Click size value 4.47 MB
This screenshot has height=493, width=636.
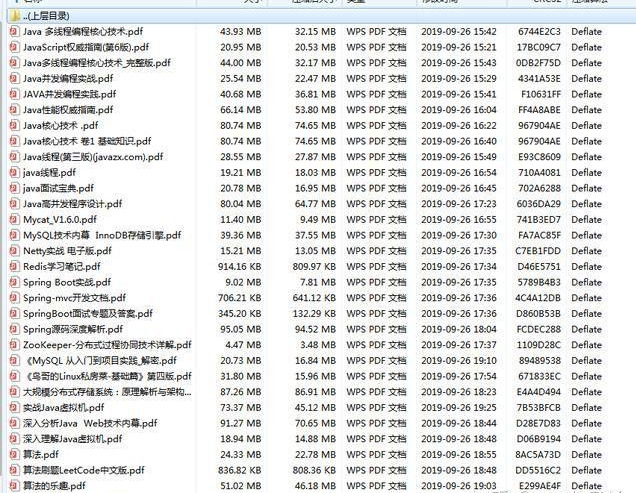(x=243, y=345)
